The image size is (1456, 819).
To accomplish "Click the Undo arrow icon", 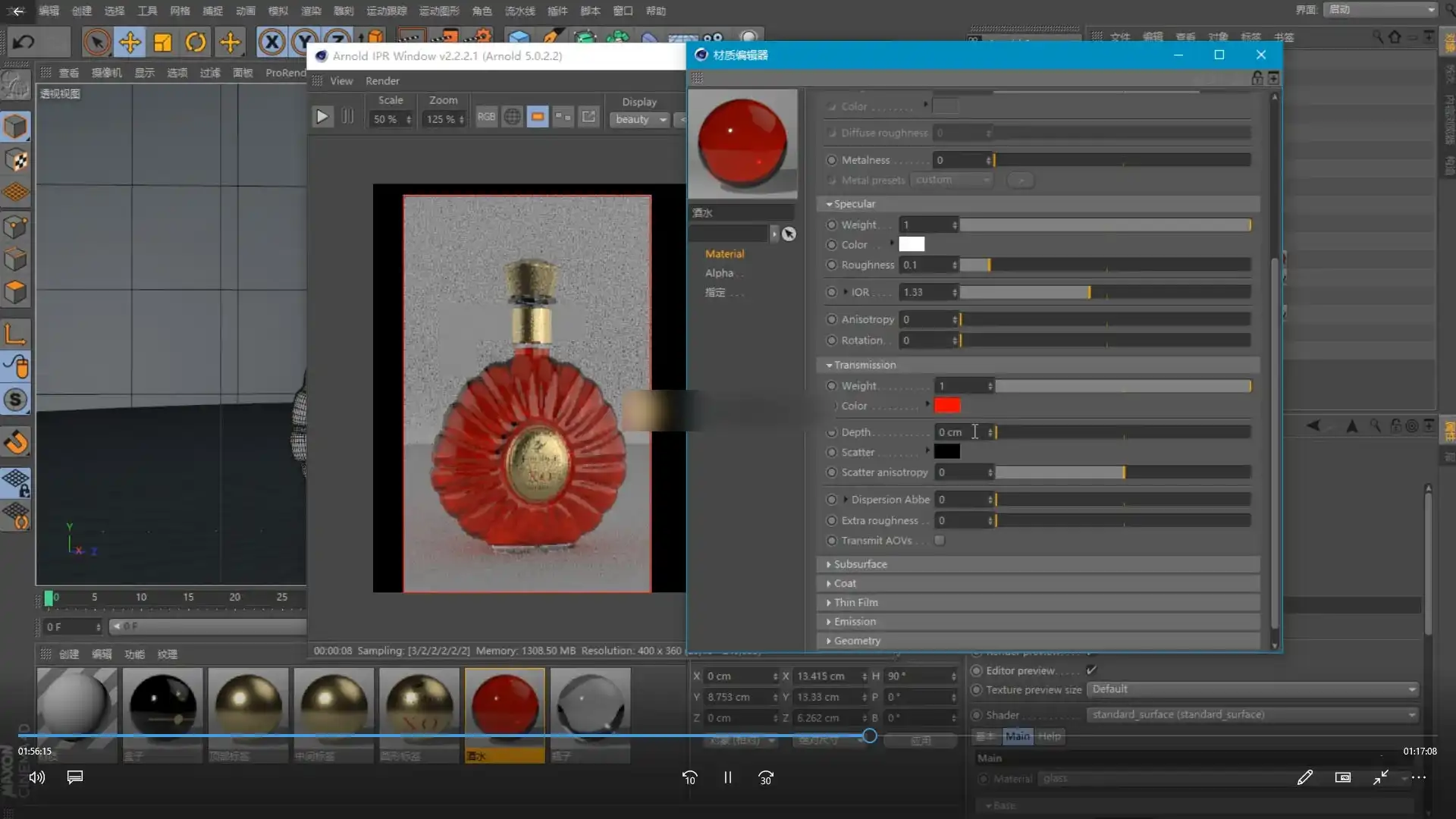I will coord(24,42).
